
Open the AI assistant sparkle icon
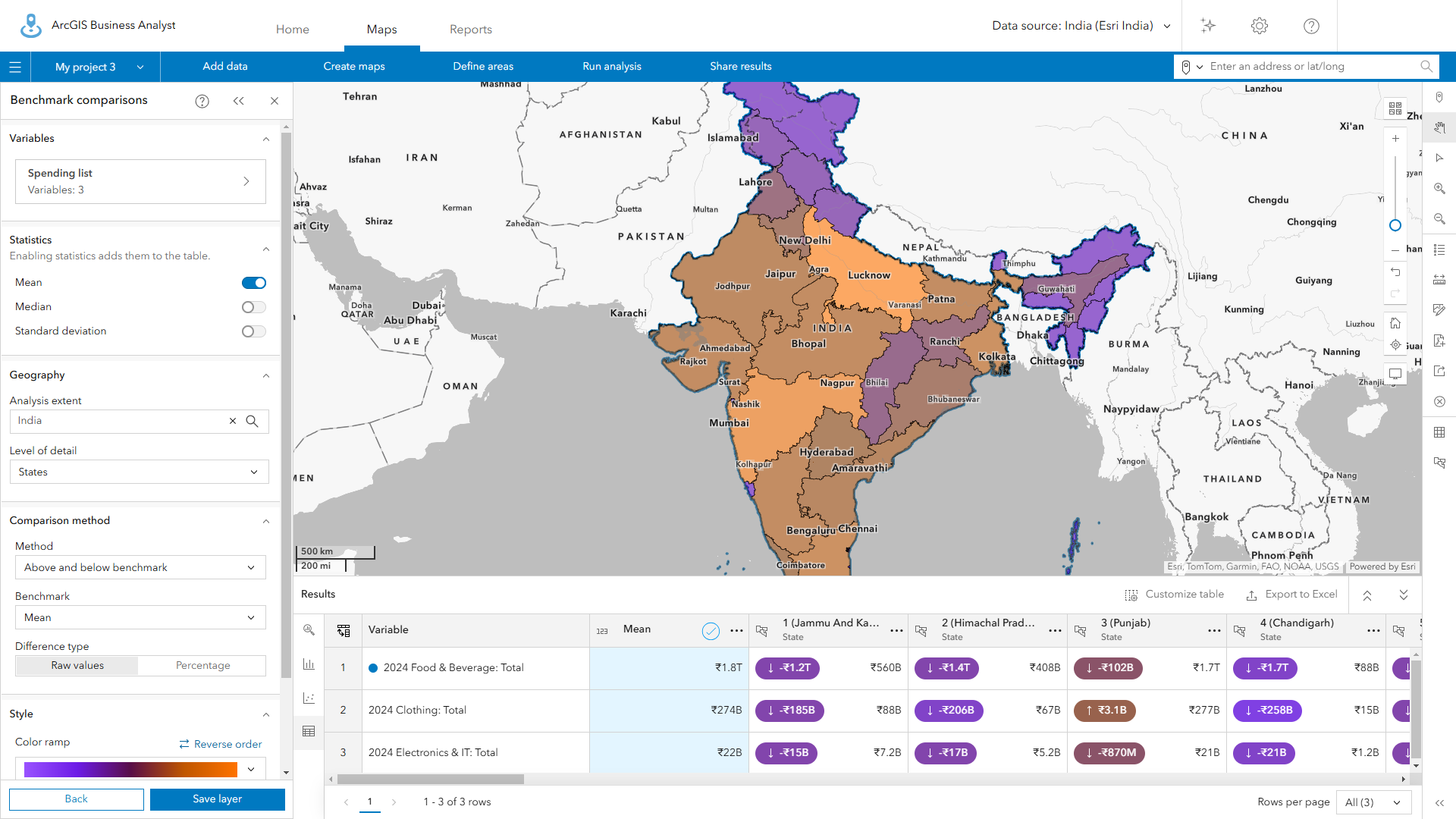coord(1208,26)
